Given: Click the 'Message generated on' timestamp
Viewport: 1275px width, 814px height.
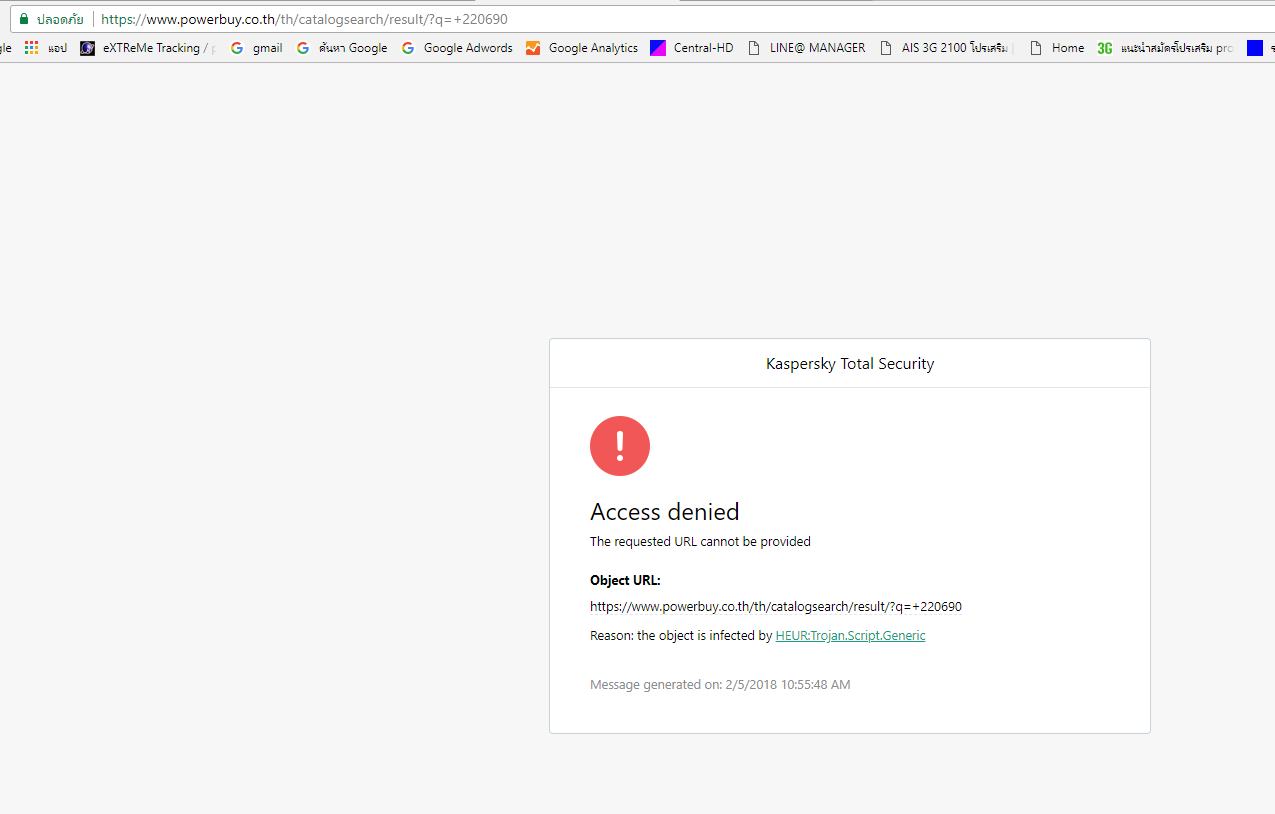Looking at the screenshot, I should click(x=720, y=685).
